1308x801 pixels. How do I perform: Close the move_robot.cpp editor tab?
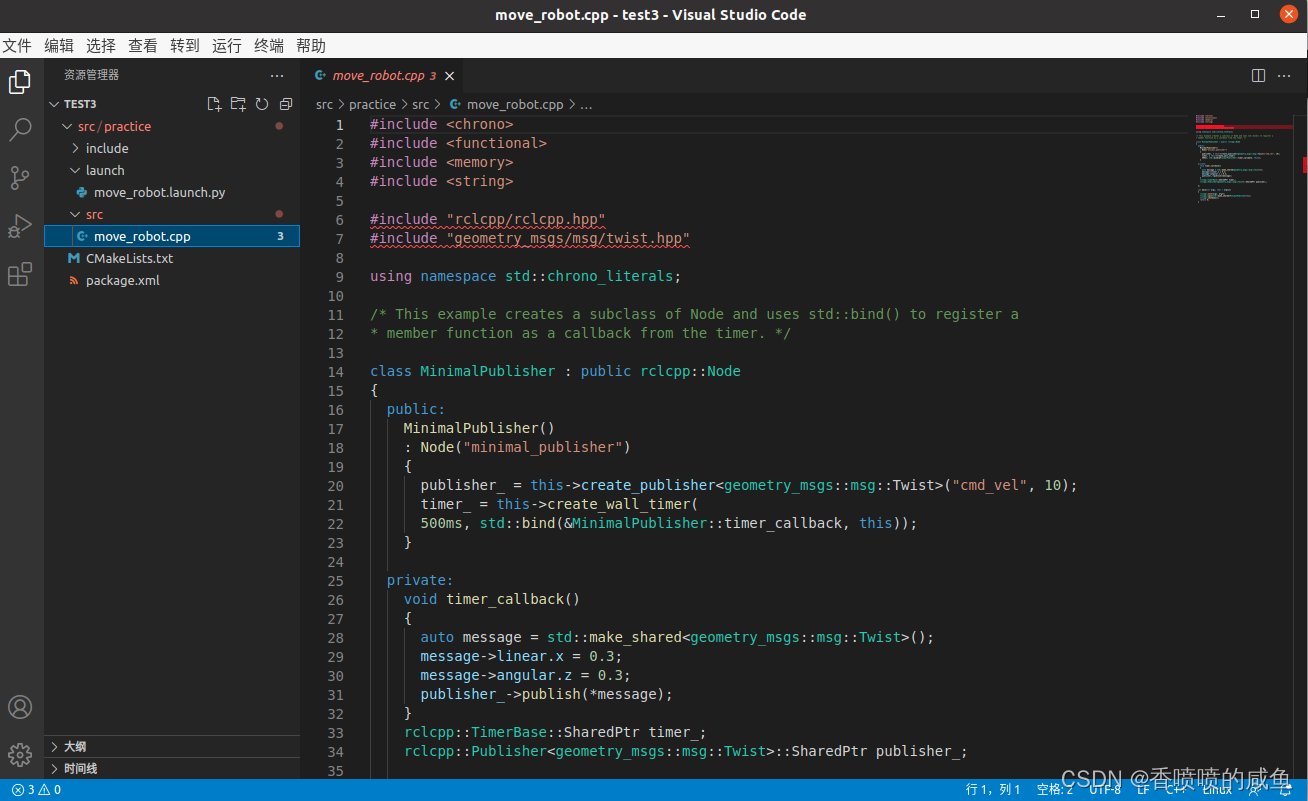pos(450,76)
